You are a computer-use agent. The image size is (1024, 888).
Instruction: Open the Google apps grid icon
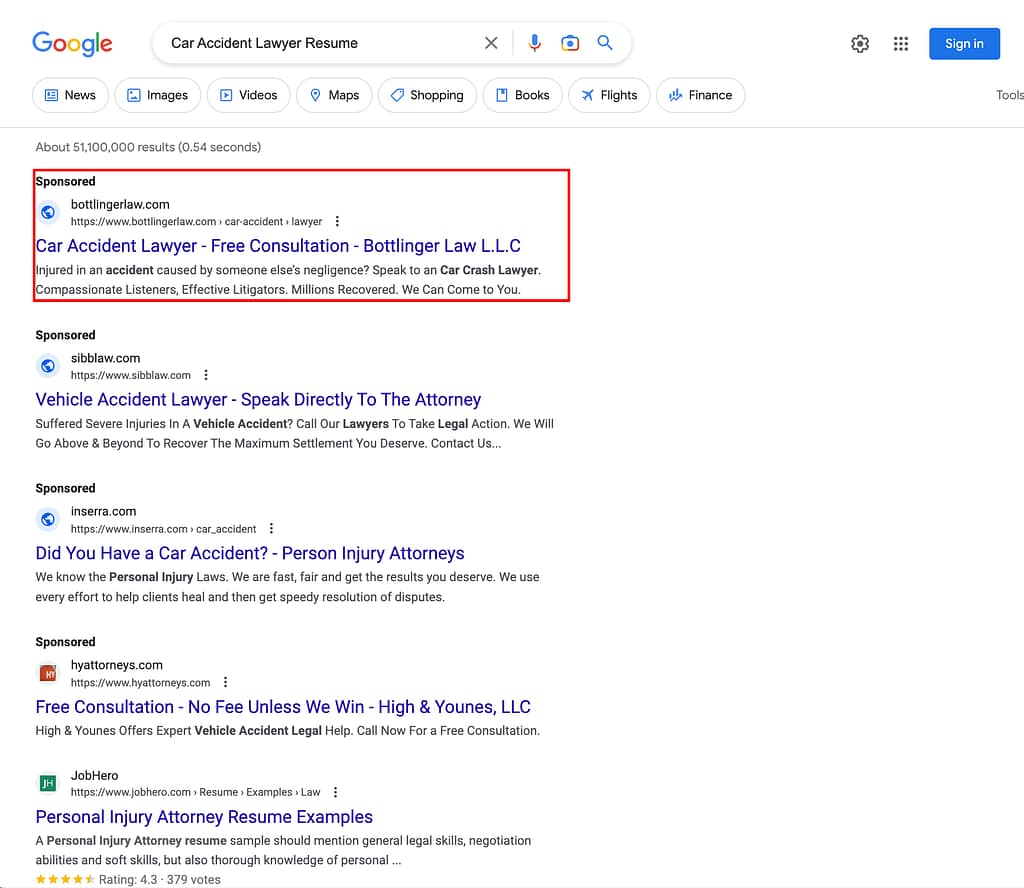tap(901, 44)
